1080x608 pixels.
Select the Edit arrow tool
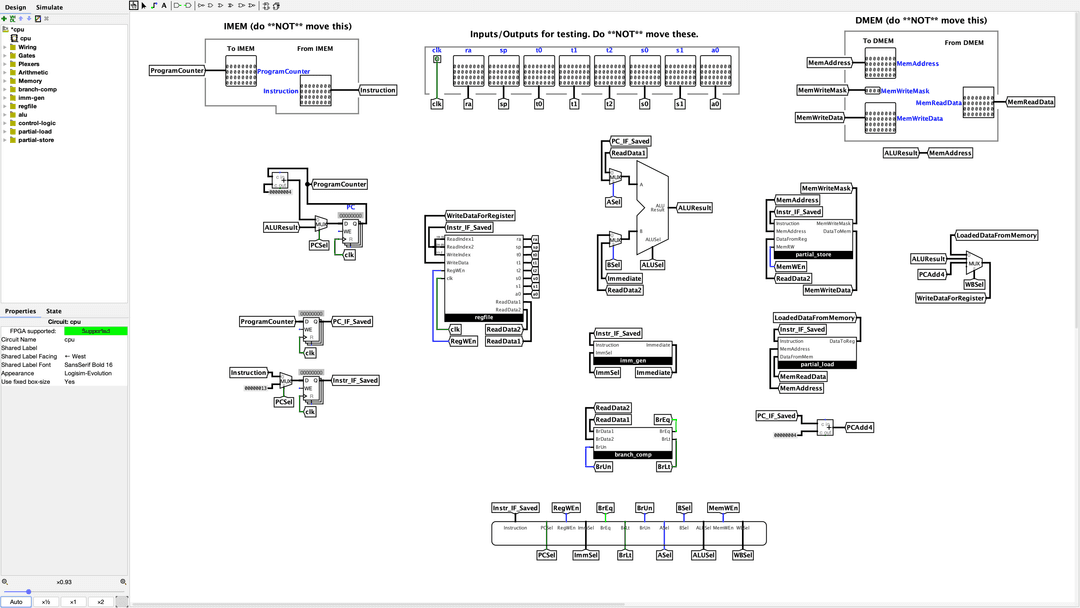[144, 5]
